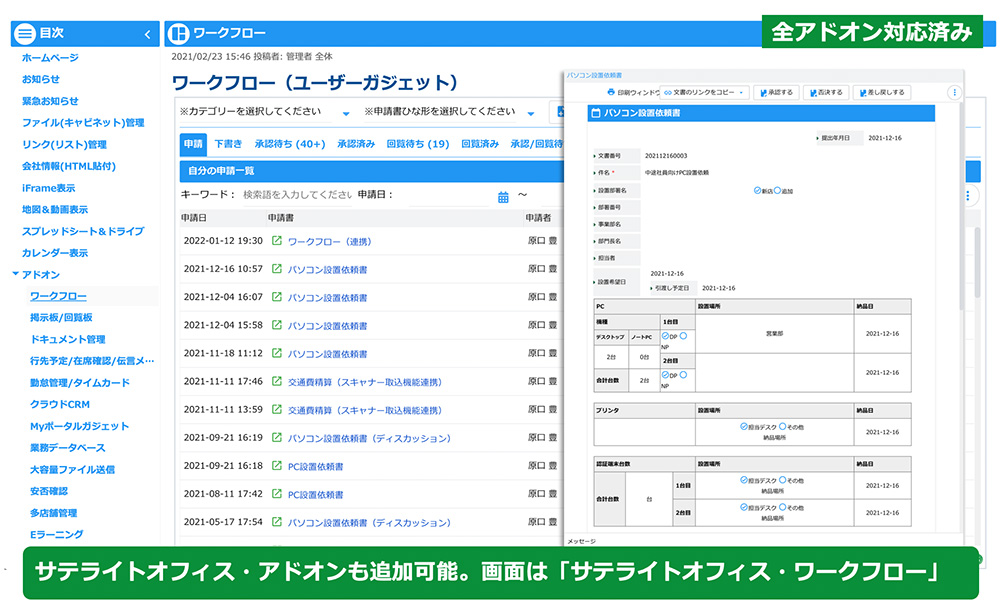Select クラウドCRM in the sidebar
The height and width of the screenshot is (608, 1000).
tap(60, 404)
